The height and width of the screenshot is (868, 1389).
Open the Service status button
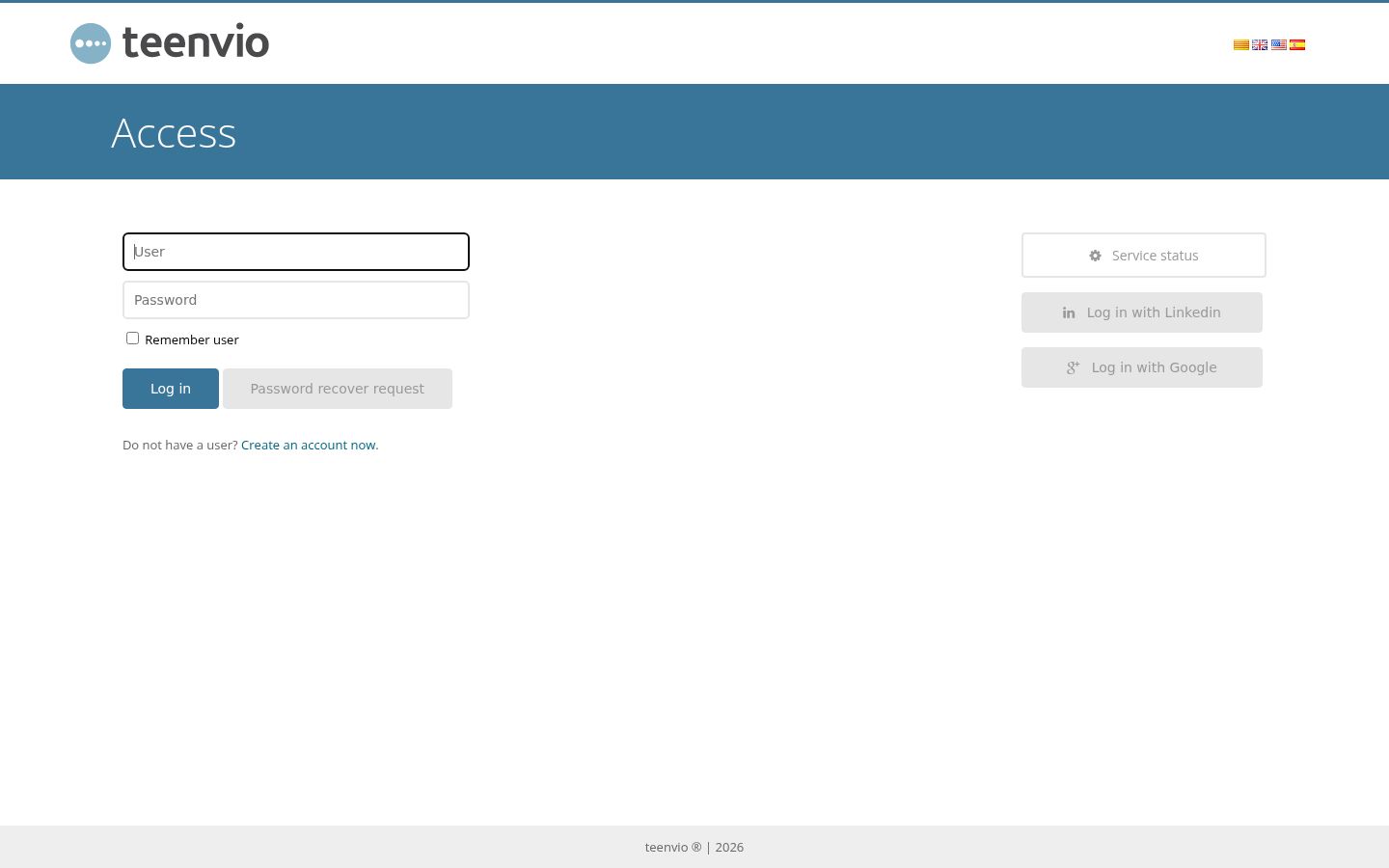1144,256
